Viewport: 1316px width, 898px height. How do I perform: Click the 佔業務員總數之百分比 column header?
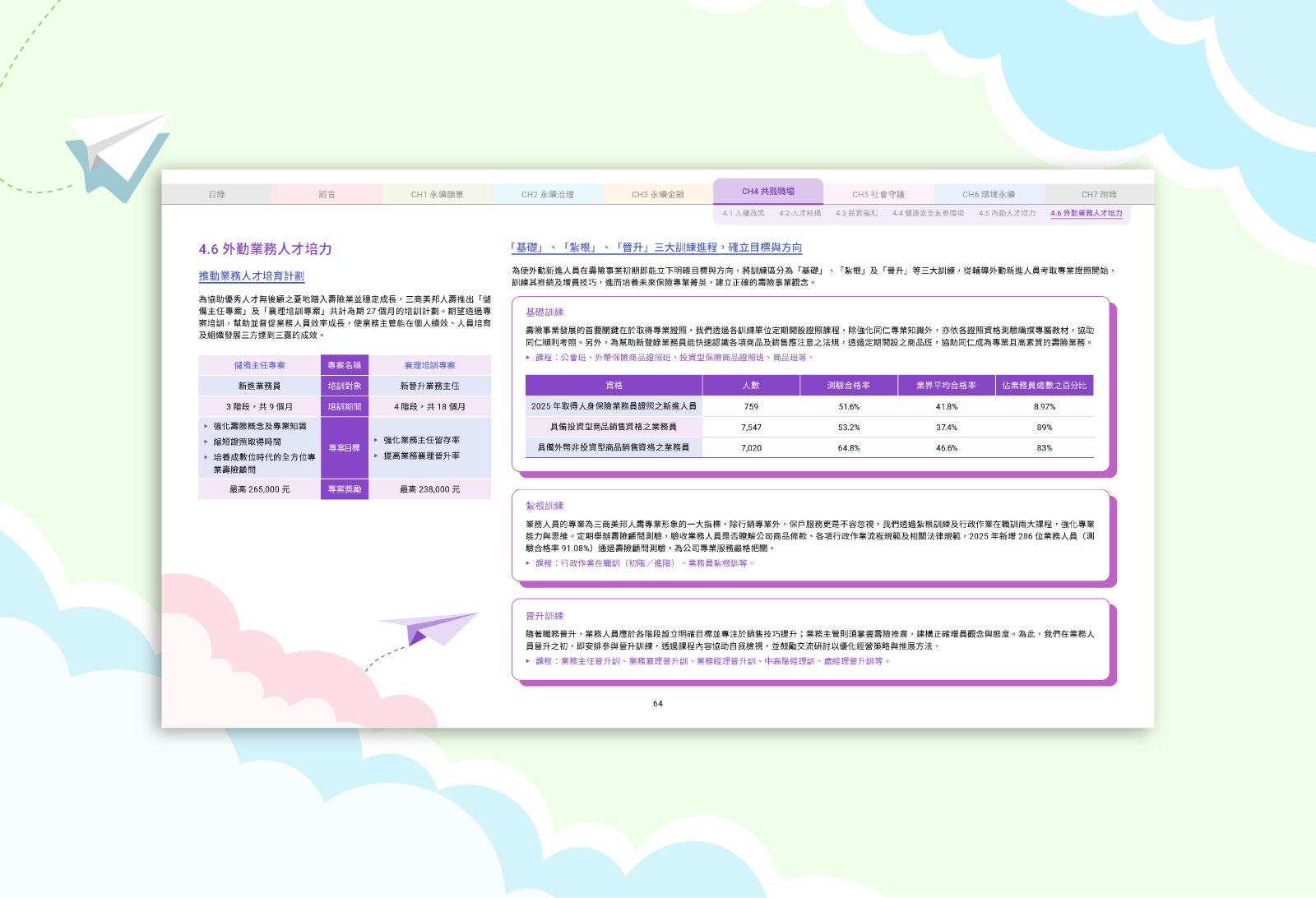point(1045,385)
